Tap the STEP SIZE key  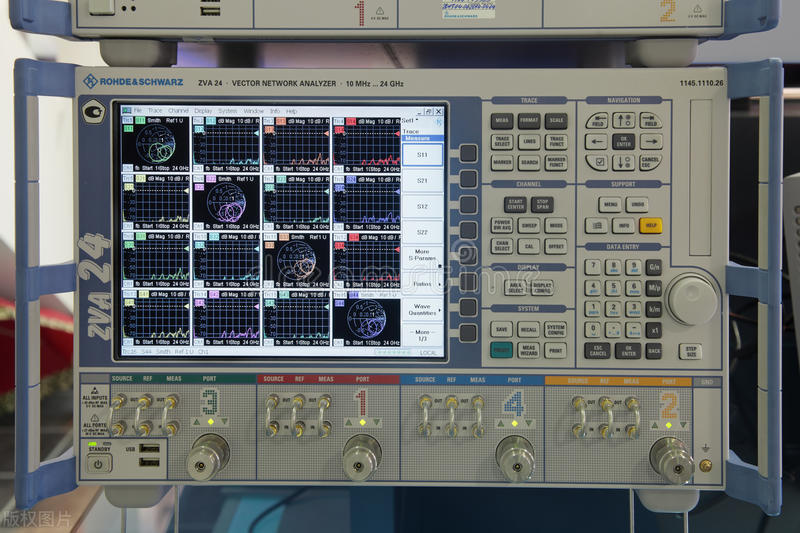pos(690,351)
